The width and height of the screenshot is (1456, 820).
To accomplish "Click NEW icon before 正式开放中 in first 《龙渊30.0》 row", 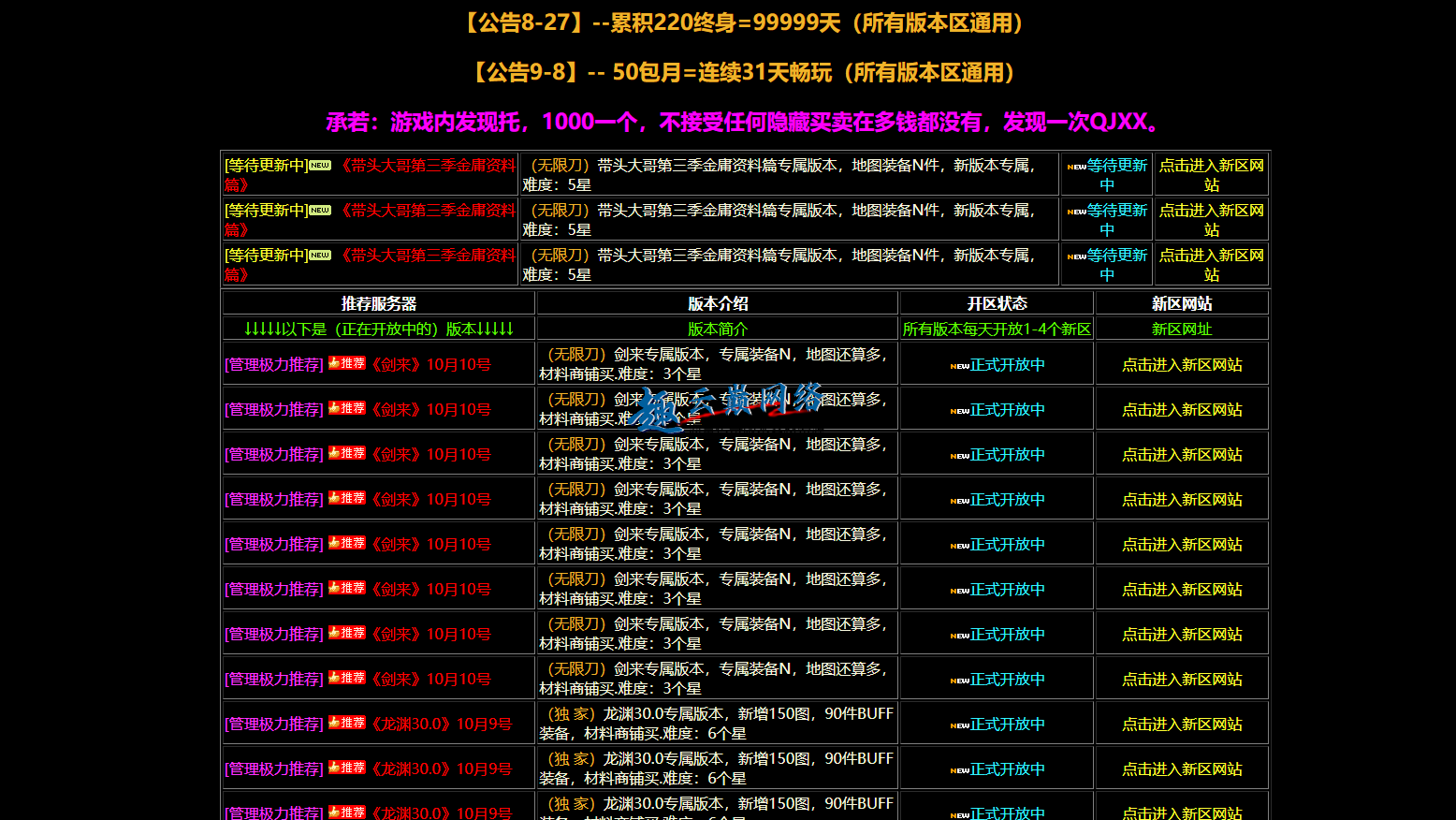I will pos(959,725).
